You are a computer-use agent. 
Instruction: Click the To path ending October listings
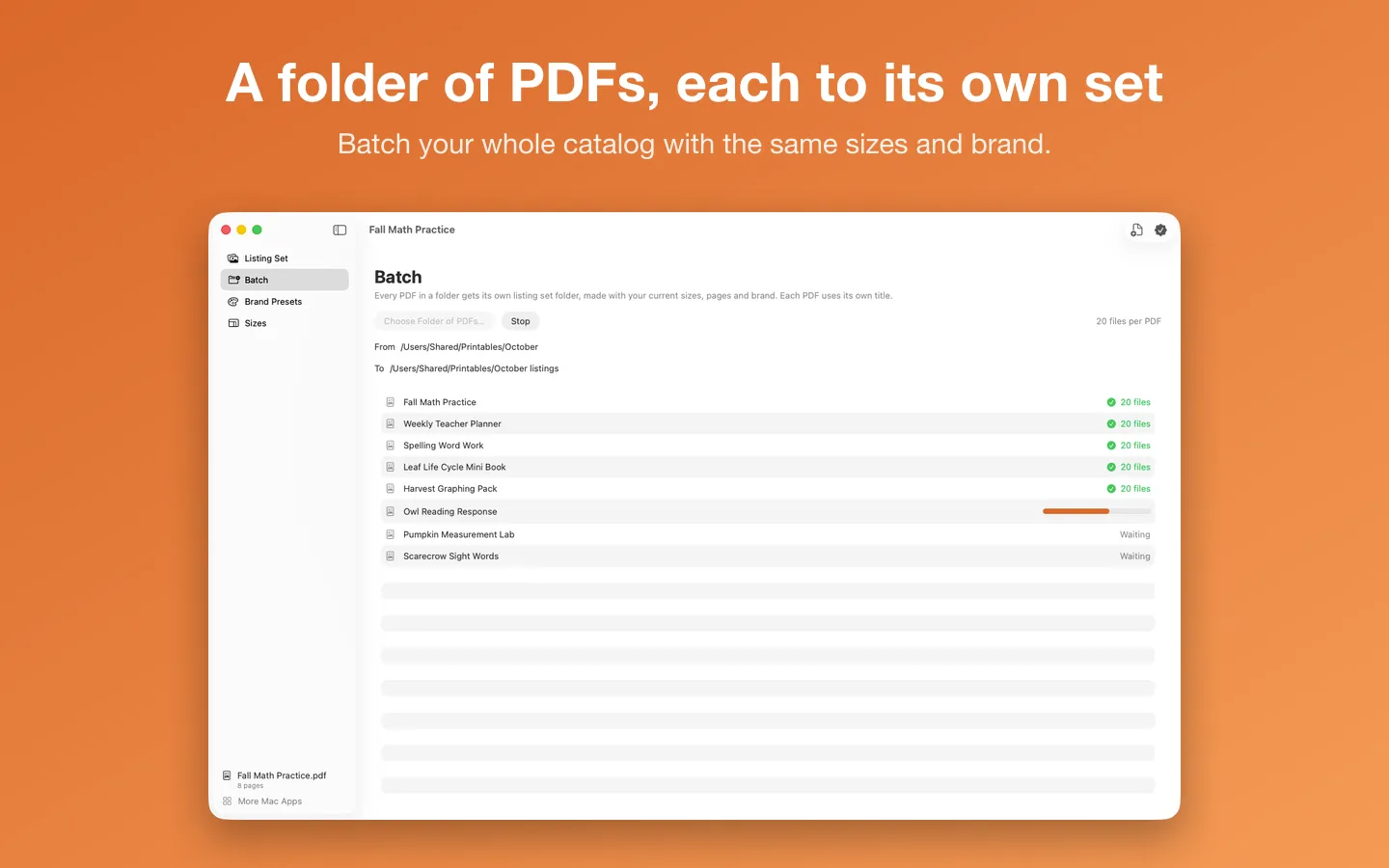(474, 368)
